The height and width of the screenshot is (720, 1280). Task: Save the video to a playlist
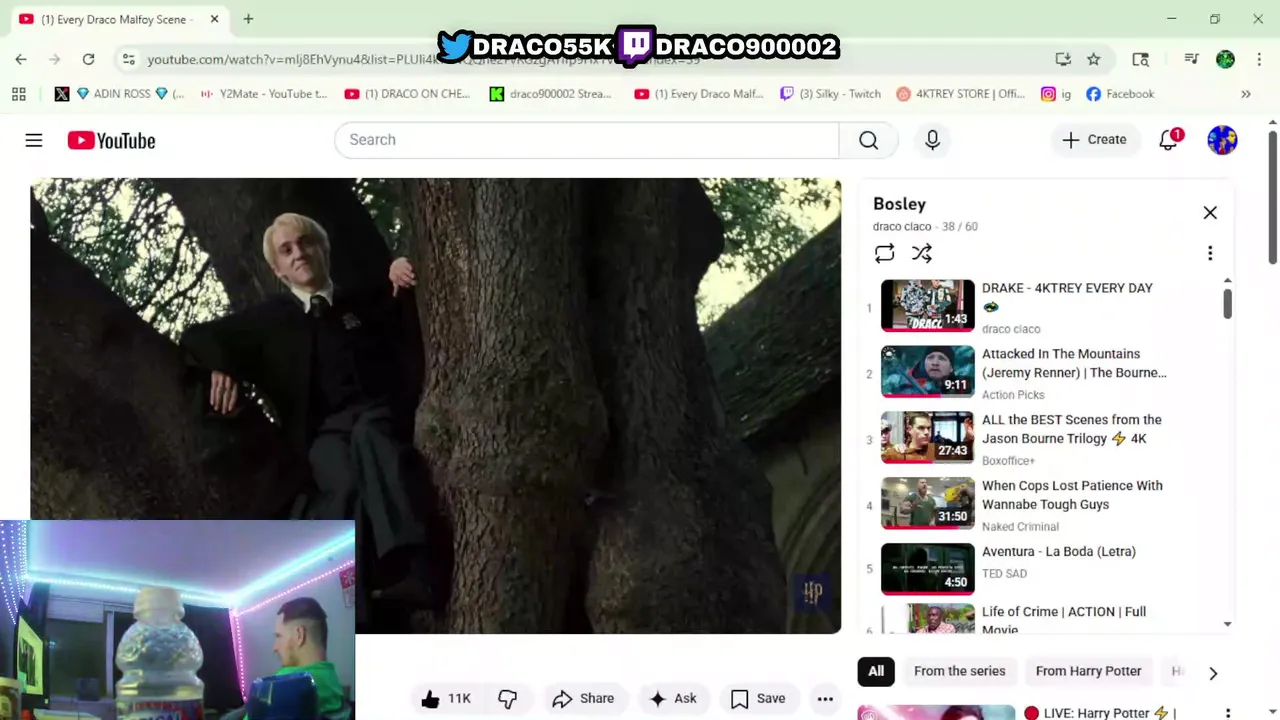click(x=758, y=699)
